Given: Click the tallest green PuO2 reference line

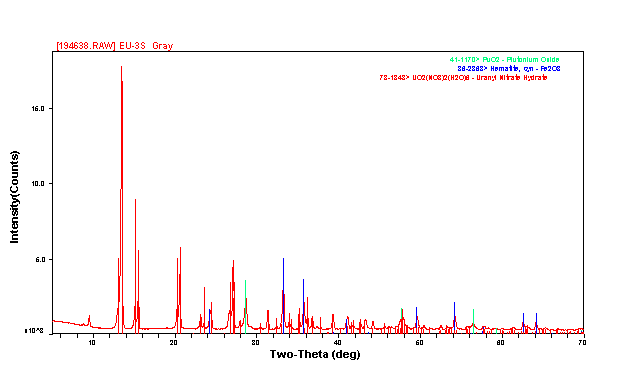Looking at the screenshot, I should 246,307.
